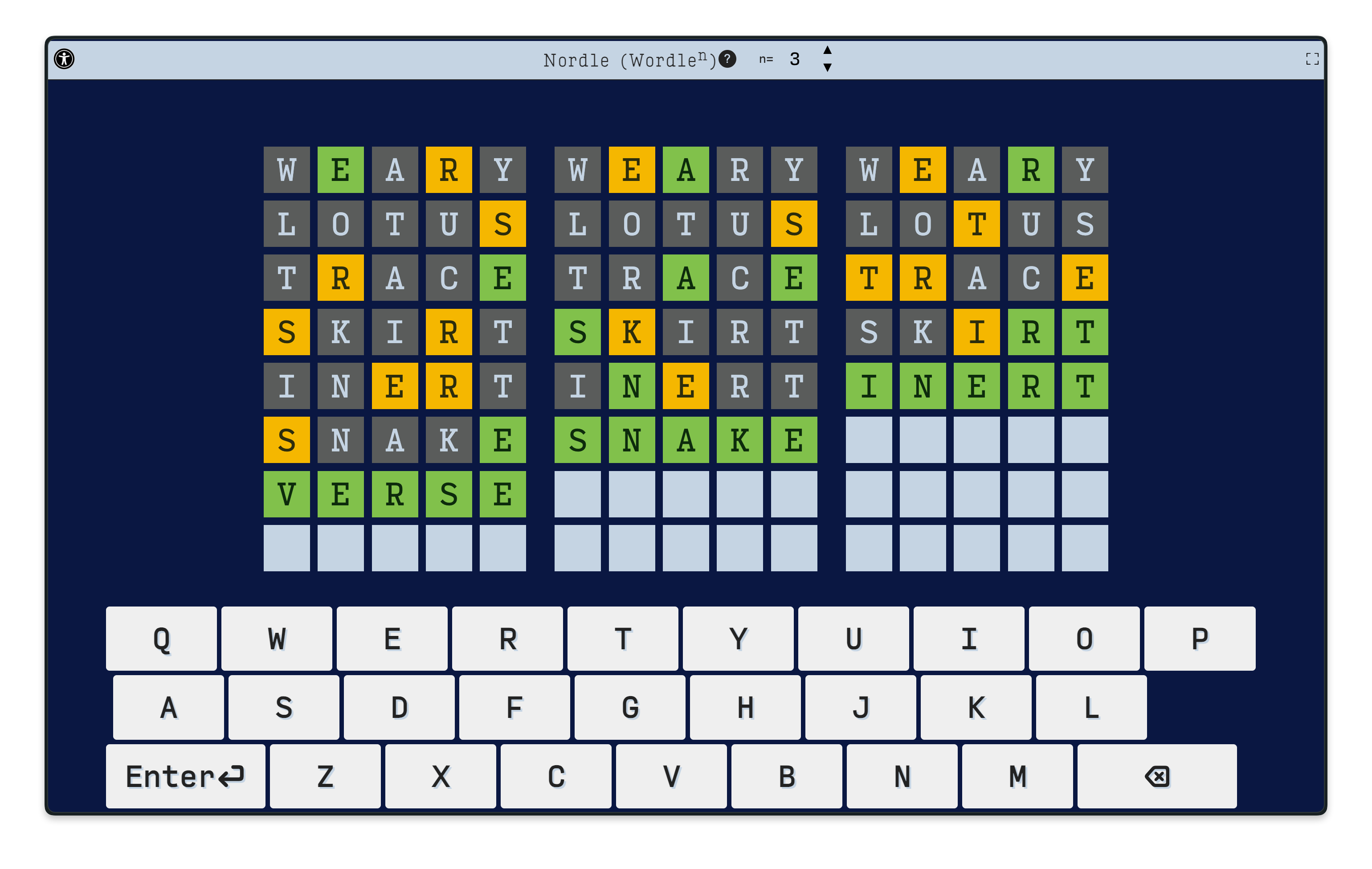Increase n with the up arrow

(x=827, y=50)
